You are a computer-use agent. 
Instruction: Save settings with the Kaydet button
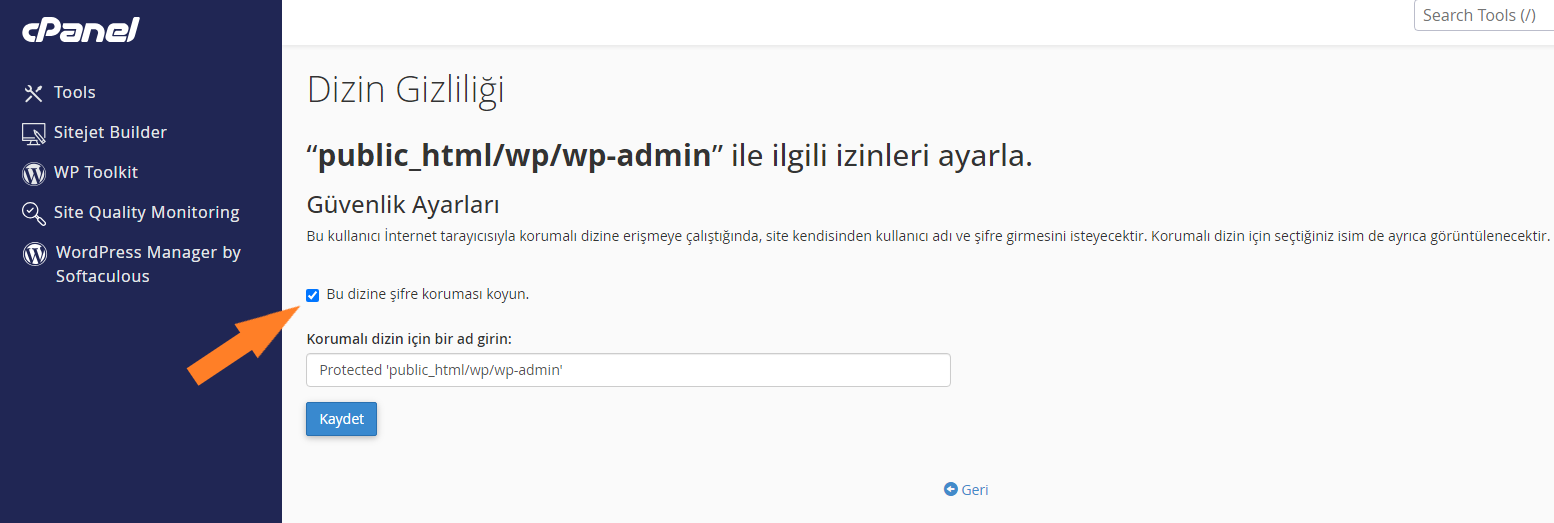pyautogui.click(x=341, y=419)
